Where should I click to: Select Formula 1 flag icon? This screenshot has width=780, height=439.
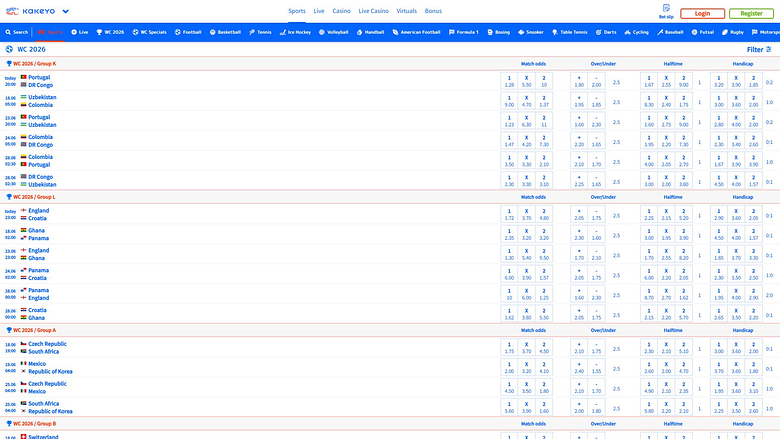pyautogui.click(x=452, y=32)
